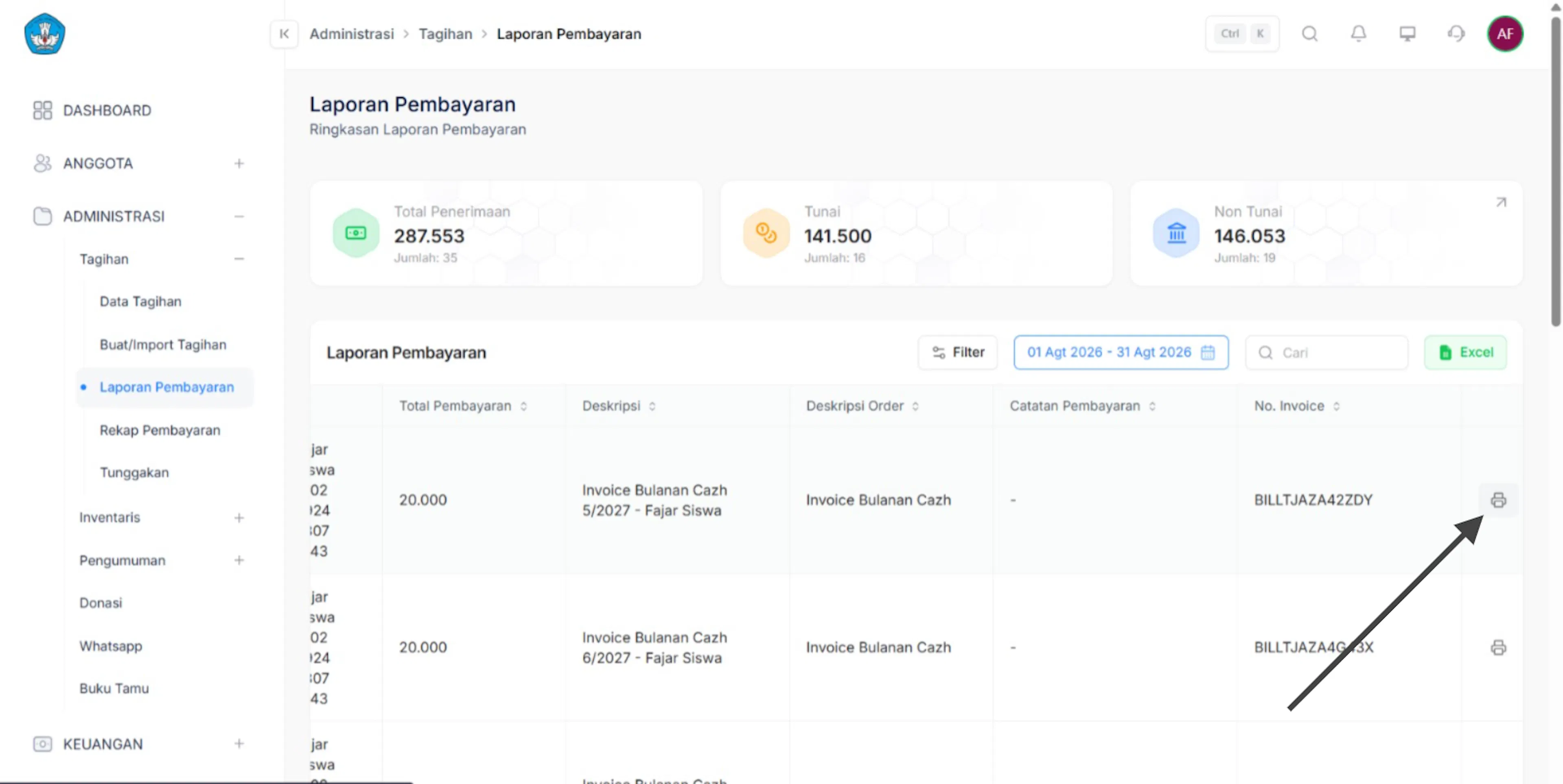This screenshot has width=1563, height=784.
Task: Open Buku Tamu menu item
Action: pos(114,688)
